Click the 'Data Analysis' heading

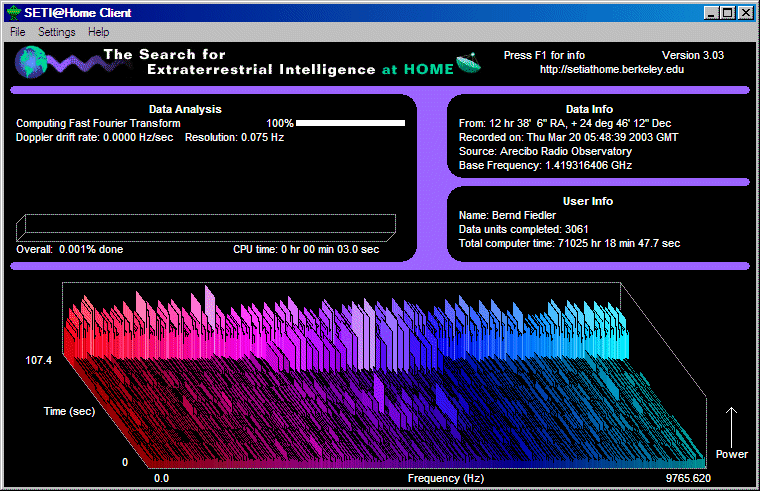(185, 109)
